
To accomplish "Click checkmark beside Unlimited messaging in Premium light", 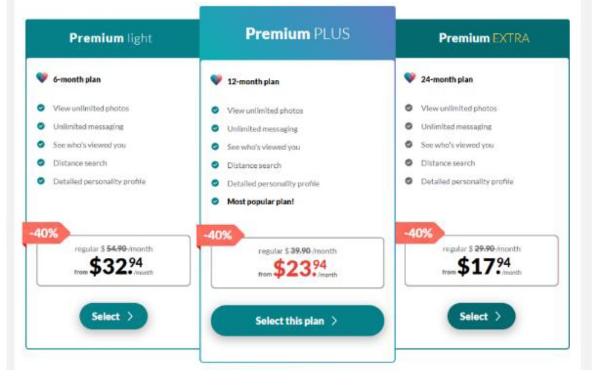I will pos(41,126).
